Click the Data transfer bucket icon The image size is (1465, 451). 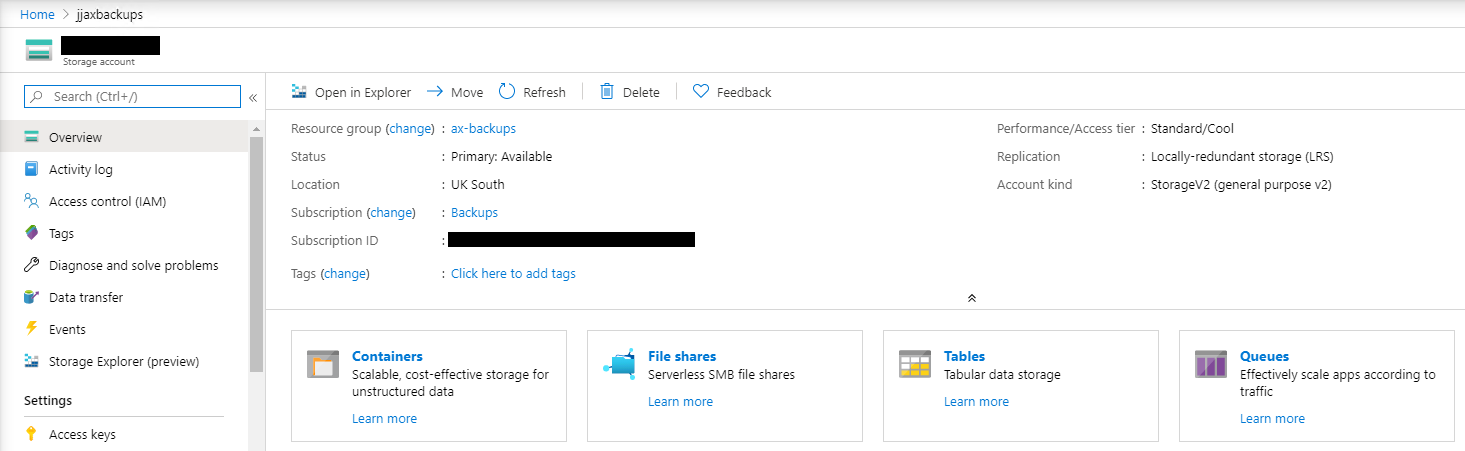click(x=32, y=297)
